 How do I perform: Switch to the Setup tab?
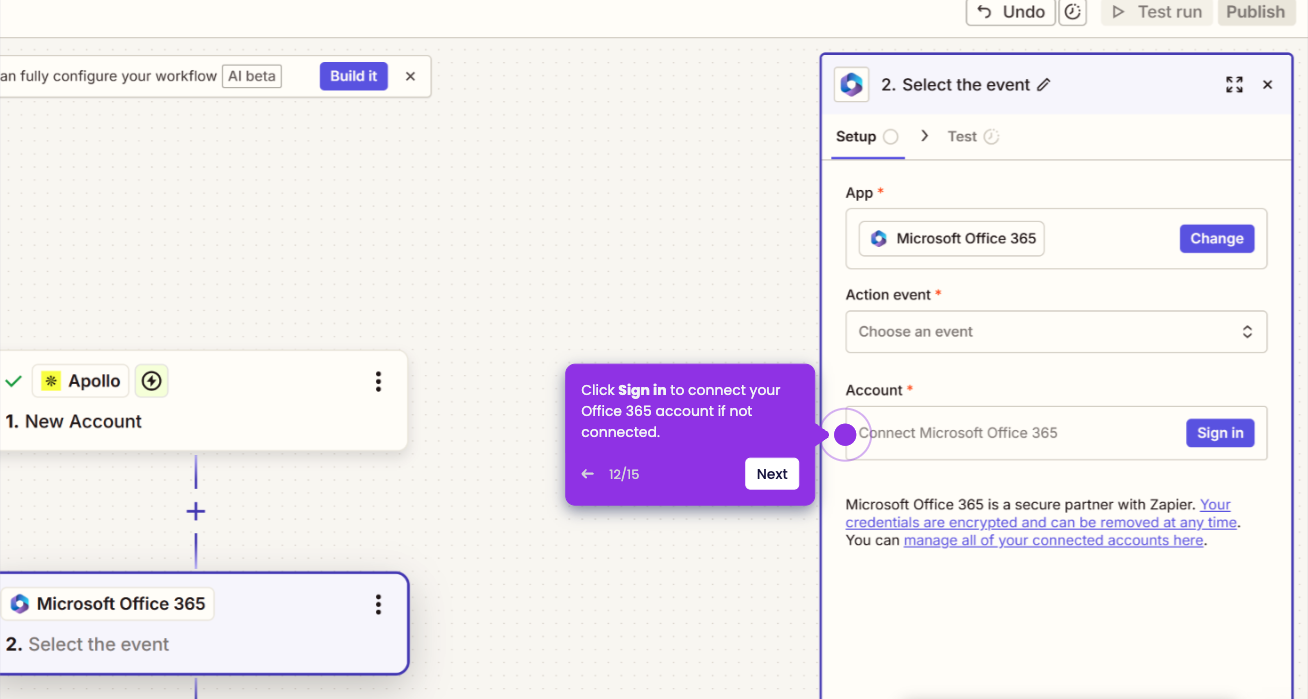point(868,137)
